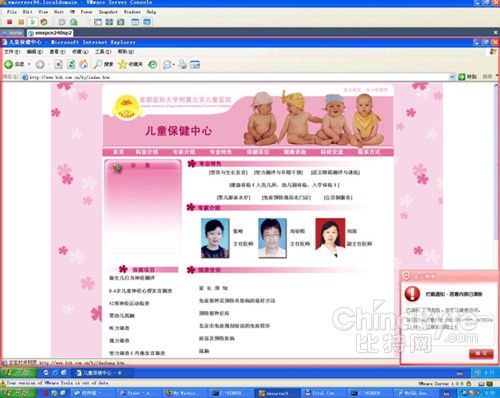Open the IE Mail envelope icon

click(167, 64)
